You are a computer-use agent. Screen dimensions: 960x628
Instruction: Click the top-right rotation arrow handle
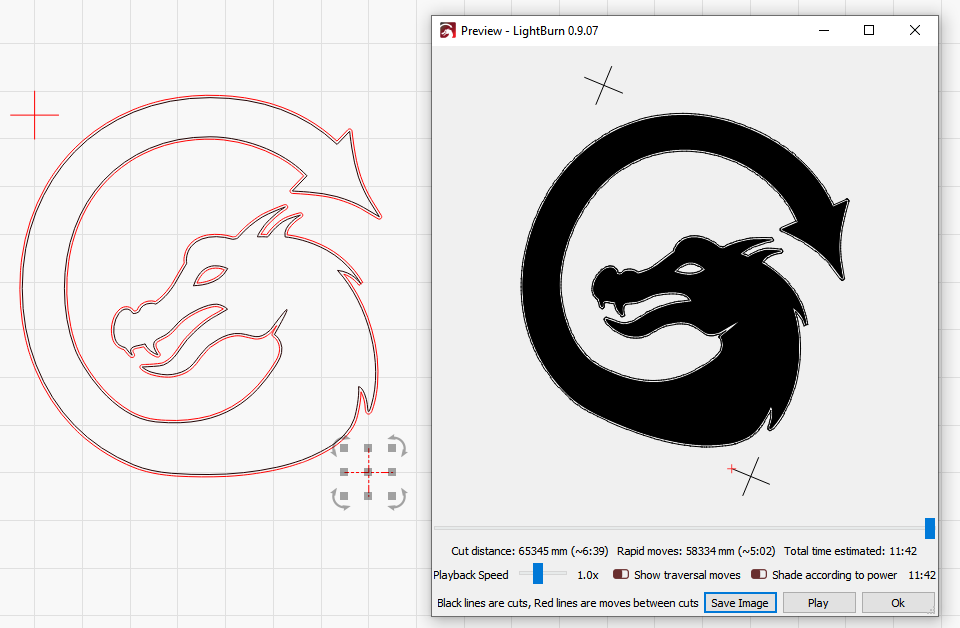[x=397, y=446]
